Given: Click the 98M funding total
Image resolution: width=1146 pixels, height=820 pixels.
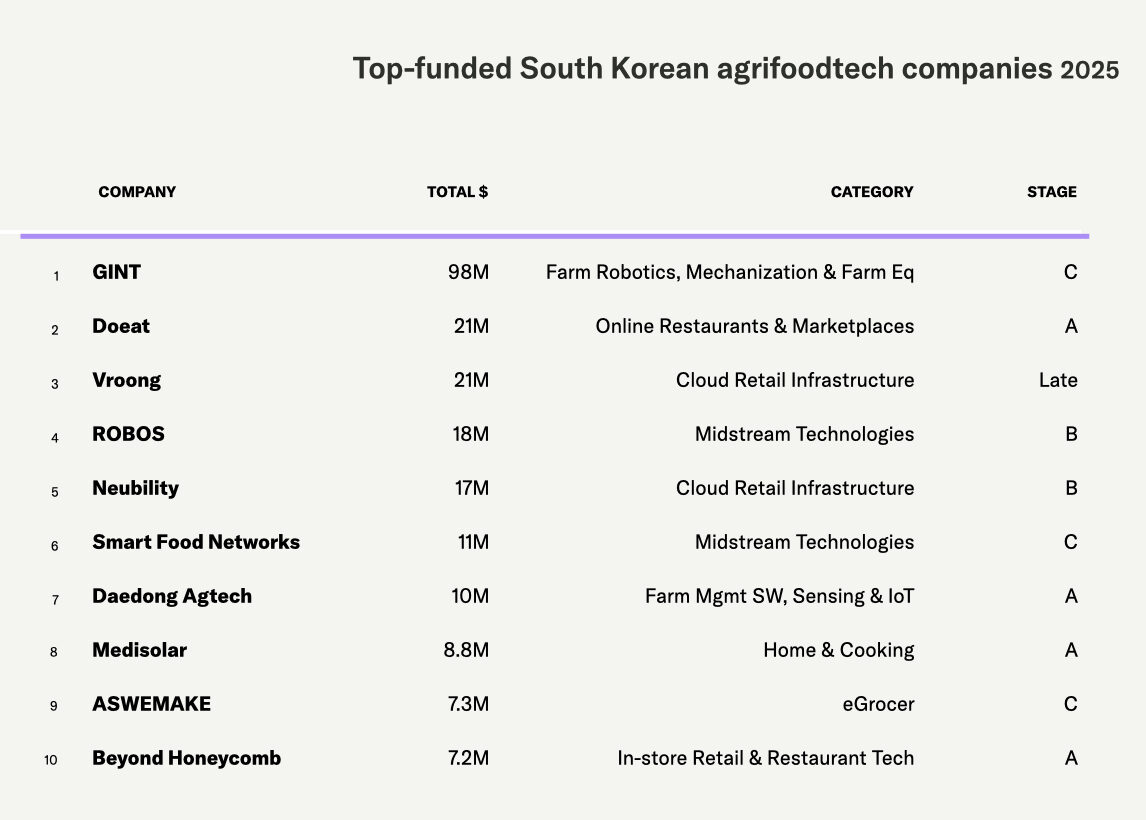Looking at the screenshot, I should point(468,272).
